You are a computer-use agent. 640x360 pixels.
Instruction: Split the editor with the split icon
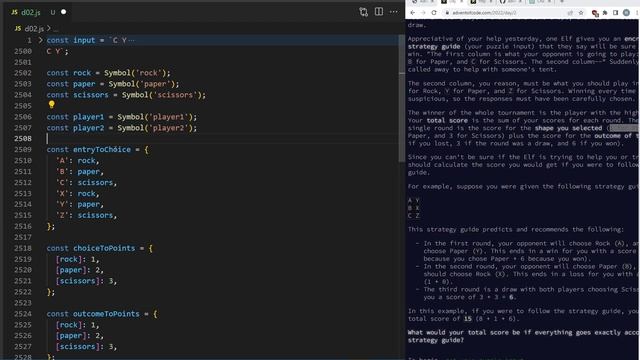379,12
